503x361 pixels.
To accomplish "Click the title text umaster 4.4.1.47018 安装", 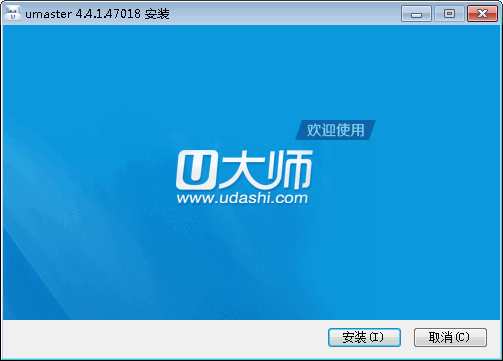I will [97, 14].
